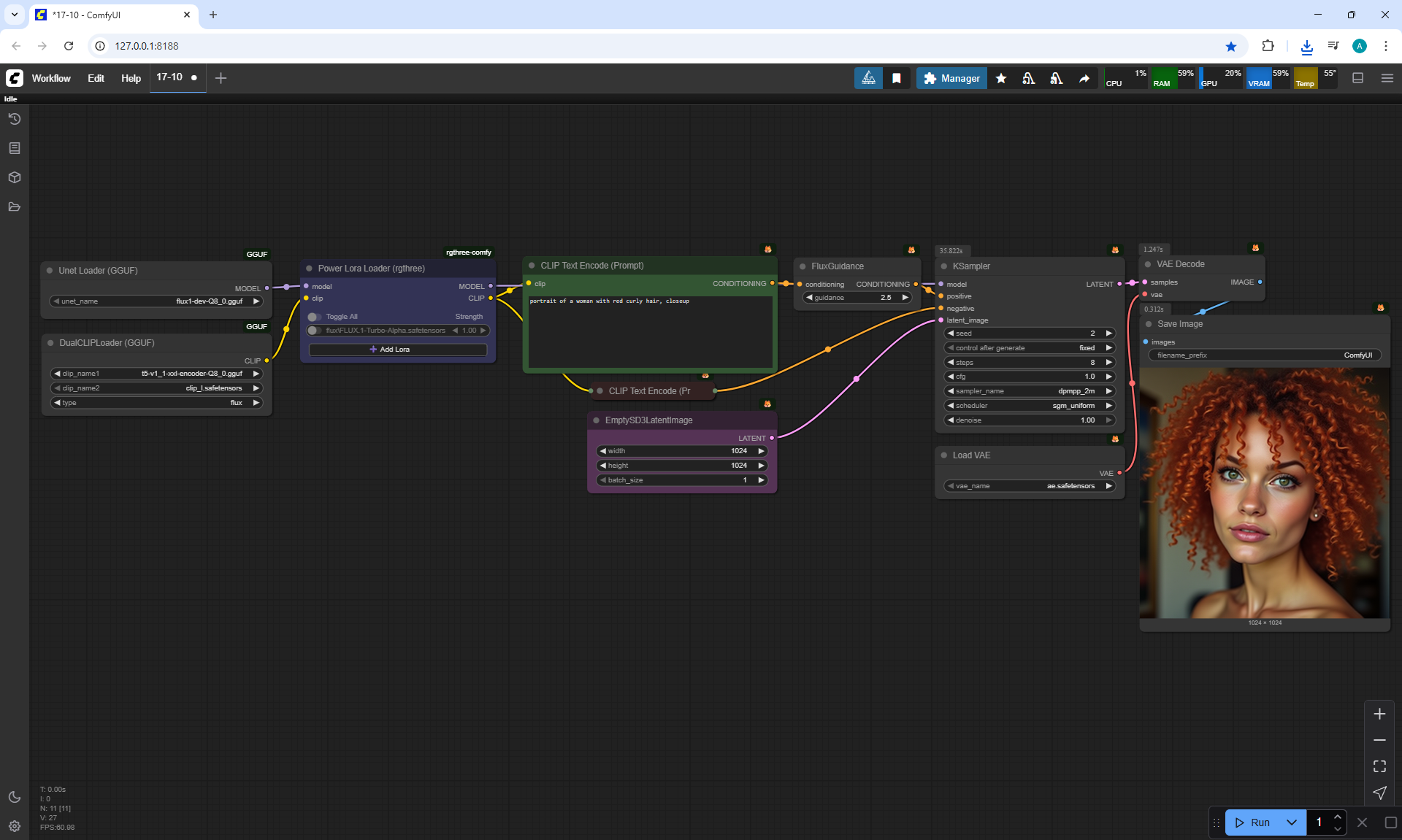This screenshot has width=1402, height=840.
Task: Expand the Run button dropdown arrow
Action: point(1291,822)
